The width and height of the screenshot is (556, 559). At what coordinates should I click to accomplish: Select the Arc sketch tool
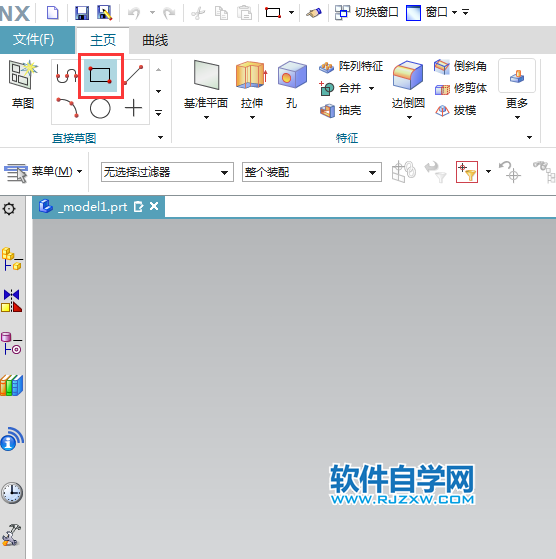point(67,108)
